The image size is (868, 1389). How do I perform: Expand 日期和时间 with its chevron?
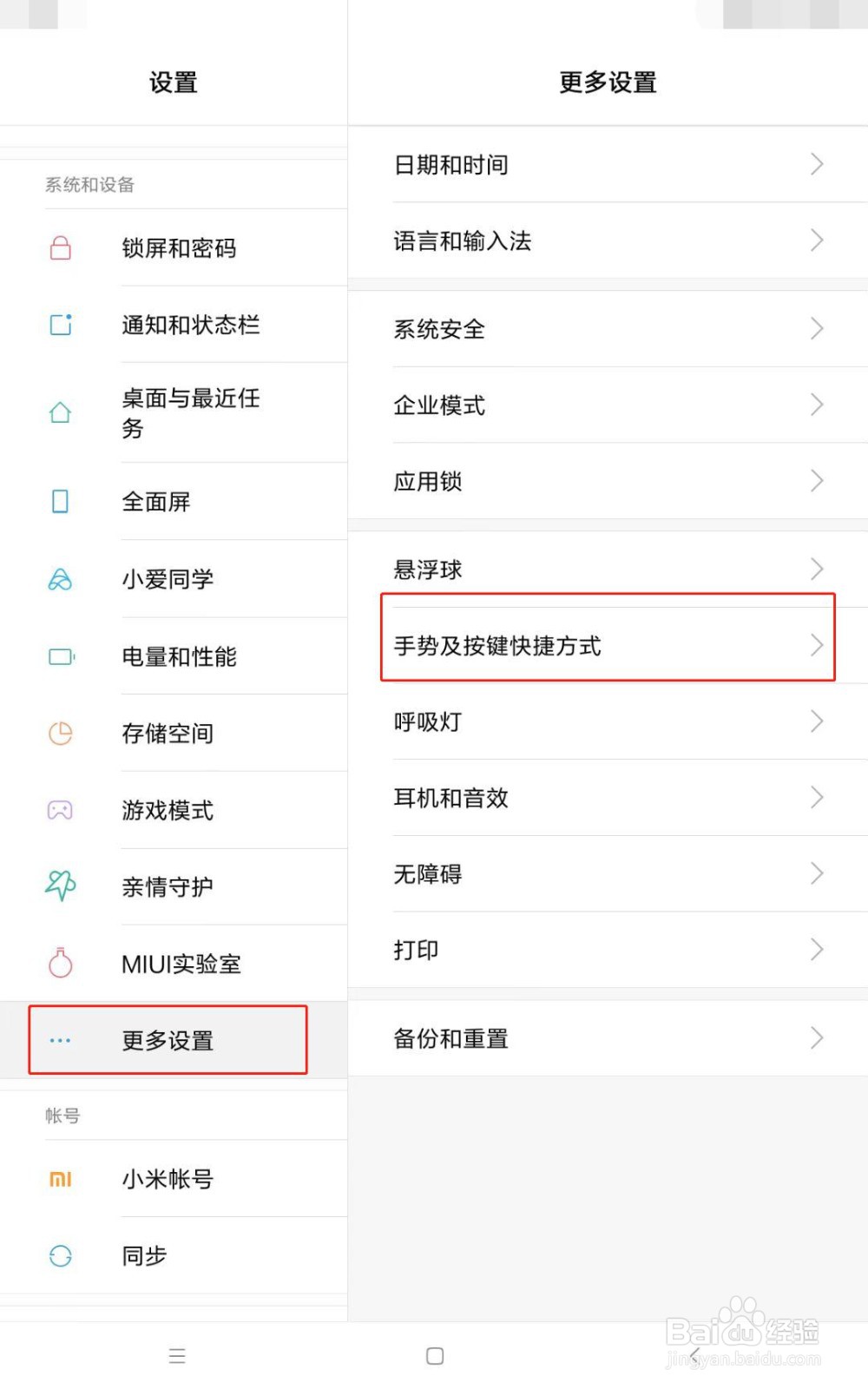(x=814, y=164)
